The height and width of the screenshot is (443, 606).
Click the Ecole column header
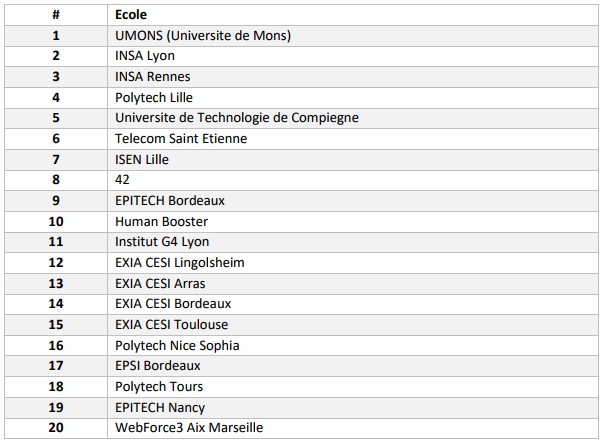pos(131,15)
